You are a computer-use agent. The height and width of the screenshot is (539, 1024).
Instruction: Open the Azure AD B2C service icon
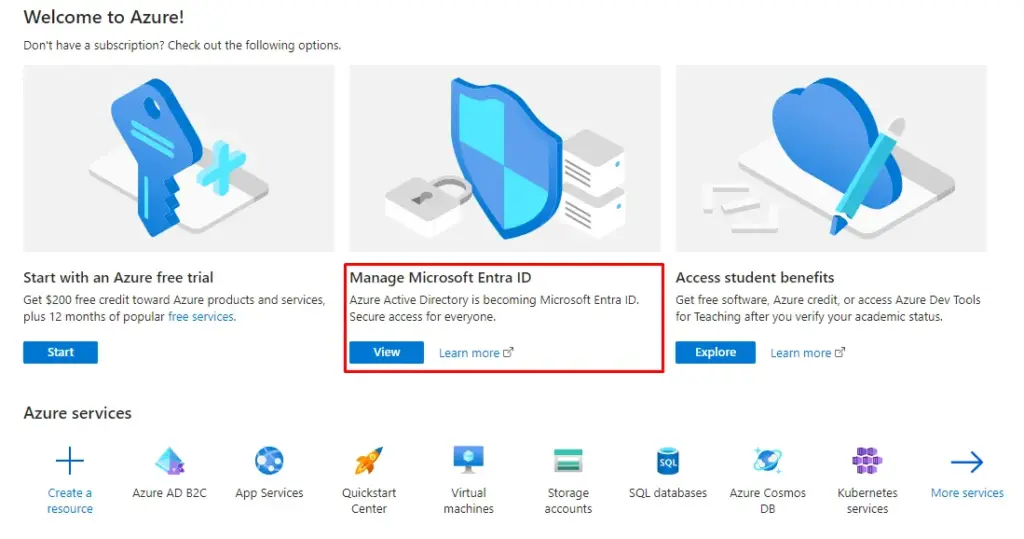(x=170, y=461)
